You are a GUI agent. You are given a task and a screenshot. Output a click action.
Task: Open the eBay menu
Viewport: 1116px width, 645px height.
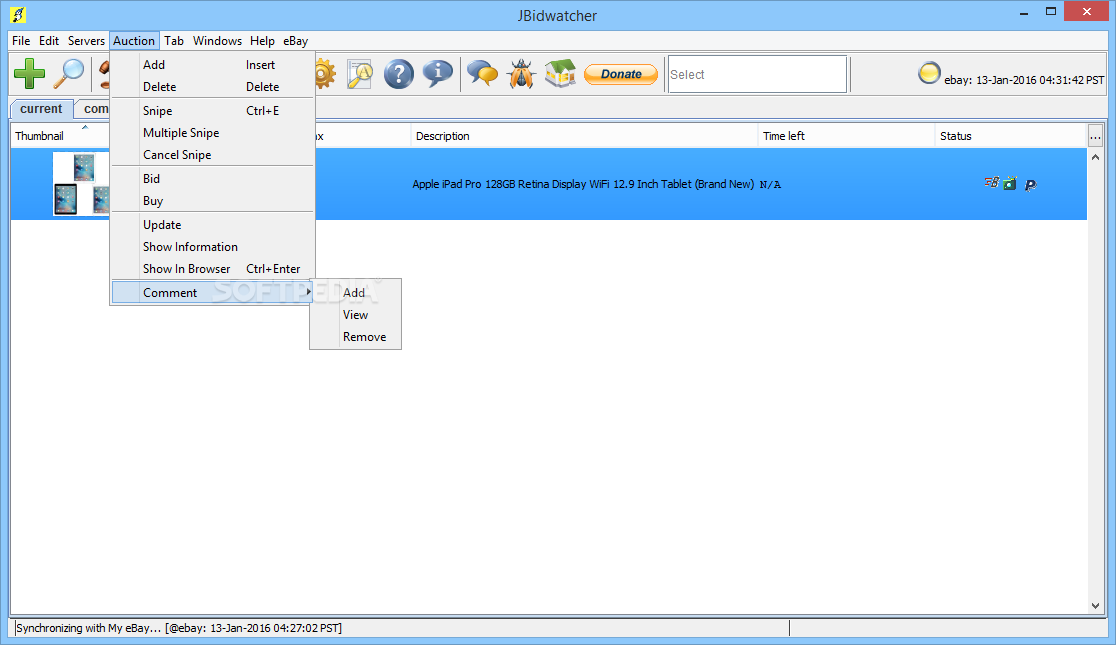point(295,41)
